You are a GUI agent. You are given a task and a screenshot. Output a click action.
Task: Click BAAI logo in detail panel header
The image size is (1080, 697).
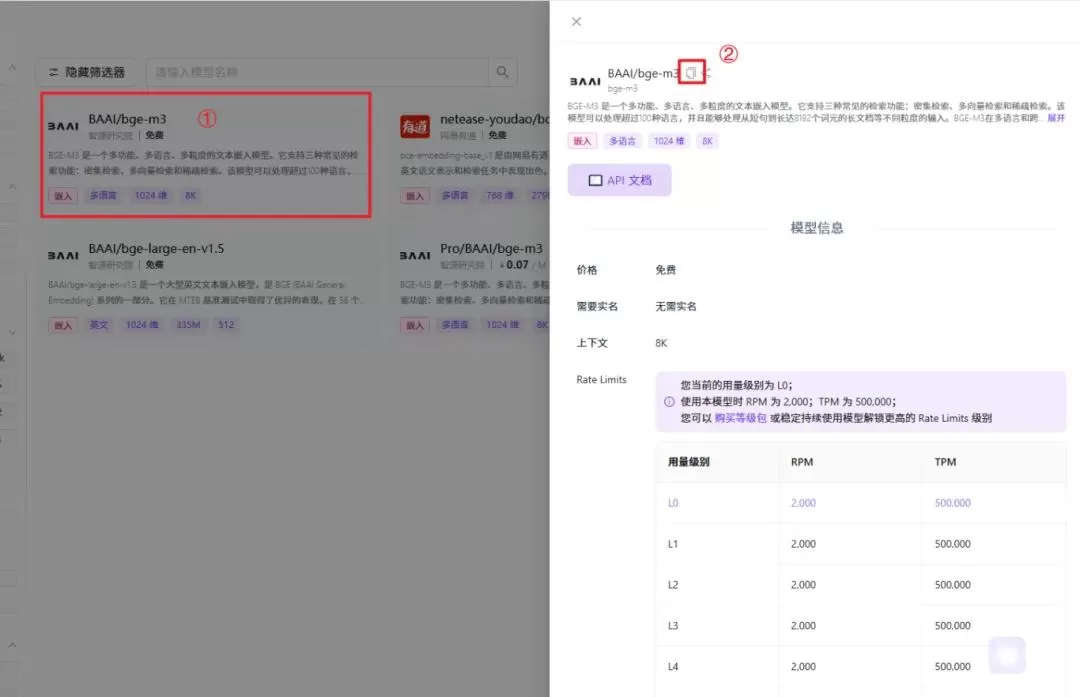pos(585,81)
